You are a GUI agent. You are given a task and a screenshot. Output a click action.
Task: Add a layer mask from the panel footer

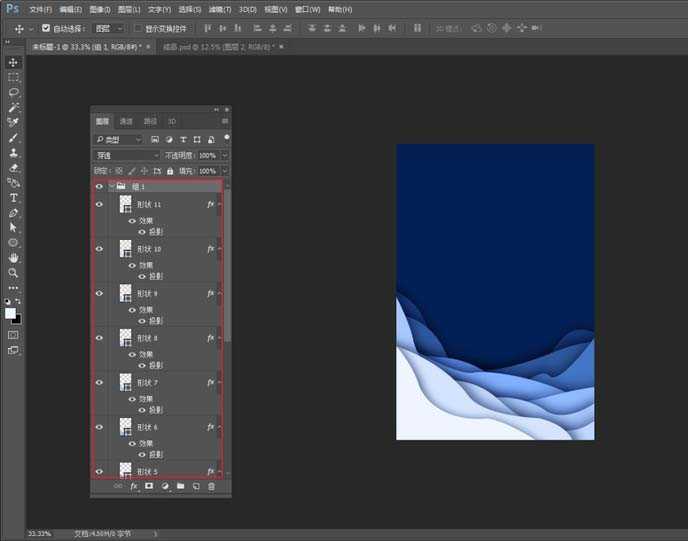[x=149, y=486]
